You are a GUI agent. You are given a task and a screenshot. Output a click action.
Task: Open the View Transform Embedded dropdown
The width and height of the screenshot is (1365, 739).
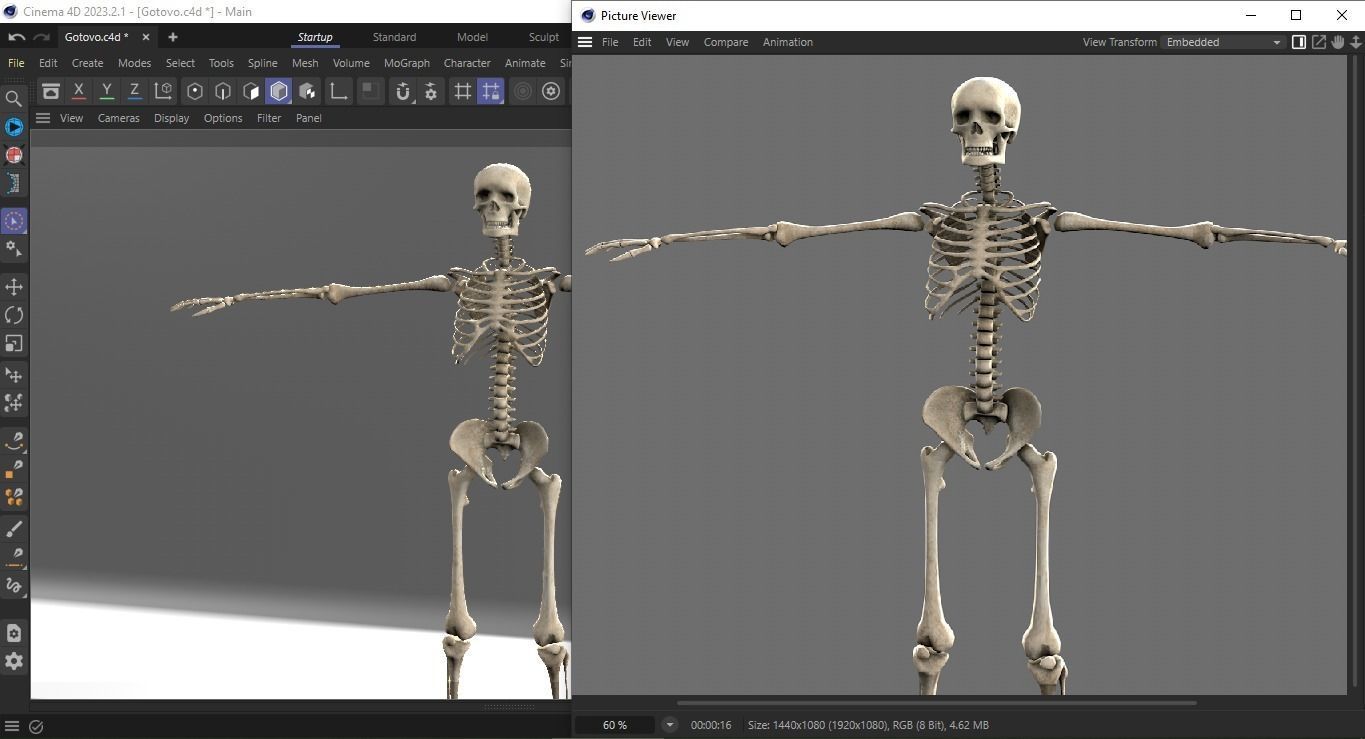pyautogui.click(x=1223, y=42)
